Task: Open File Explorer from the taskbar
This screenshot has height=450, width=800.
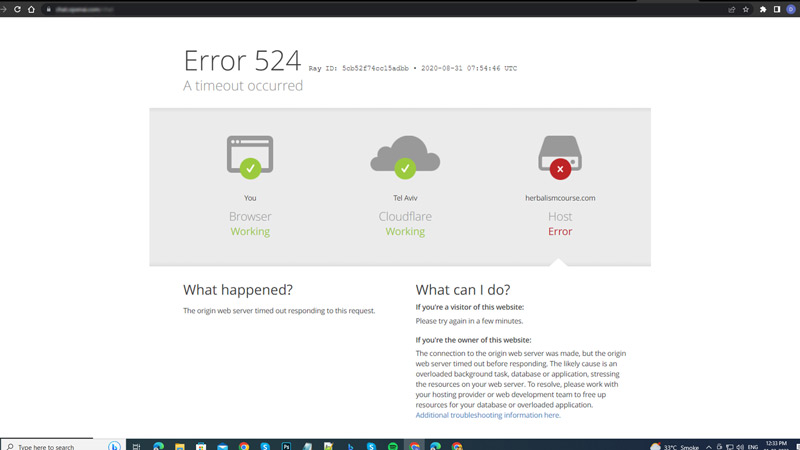Action: (x=180, y=446)
